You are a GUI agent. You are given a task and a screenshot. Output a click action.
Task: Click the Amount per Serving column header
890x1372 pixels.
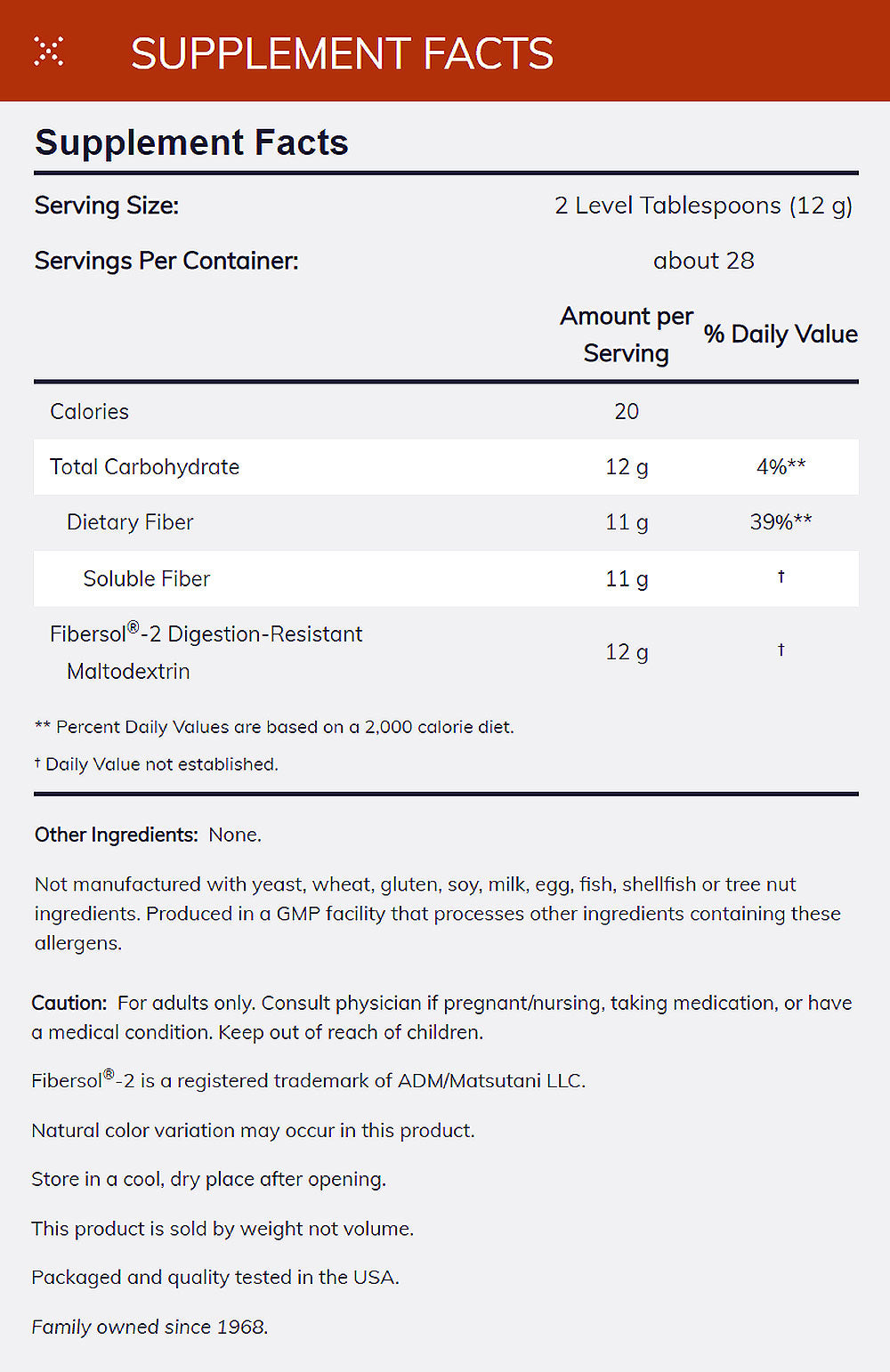(627, 335)
